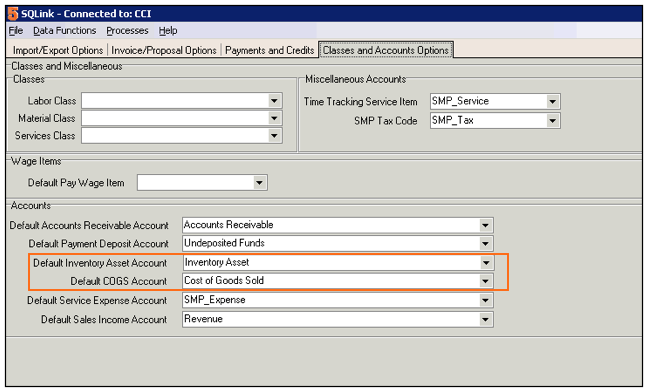This screenshot has height=392, width=651.
Task: Switch to Payments and Credits tab
Action: tap(269, 50)
